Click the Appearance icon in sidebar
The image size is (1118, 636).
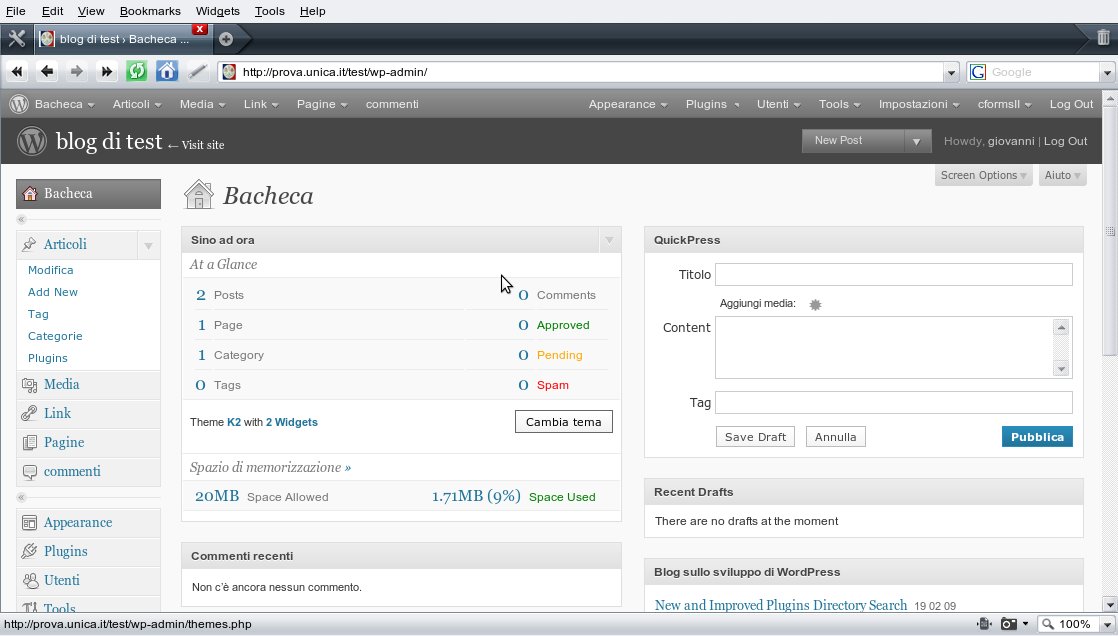29,523
